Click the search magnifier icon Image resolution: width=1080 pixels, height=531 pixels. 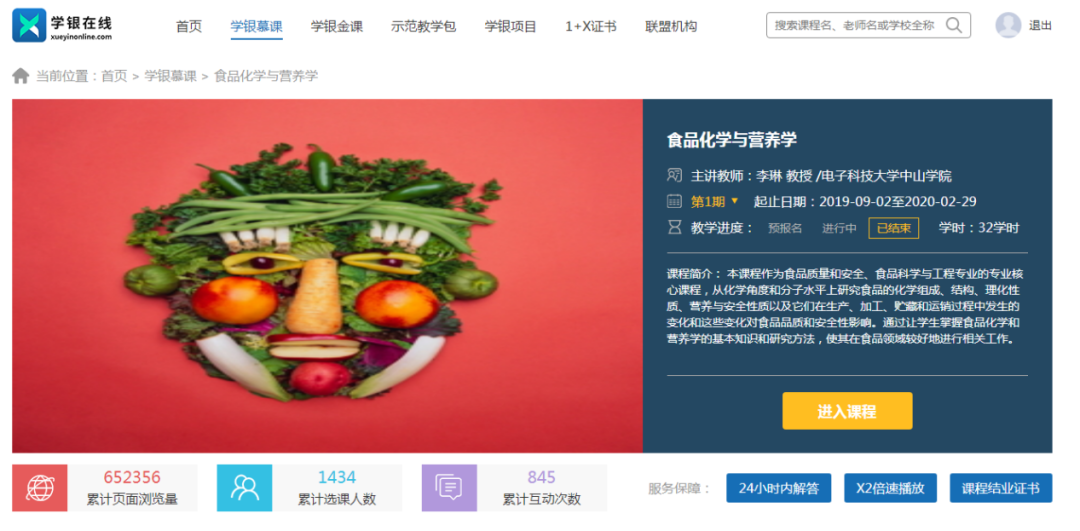tap(953, 25)
